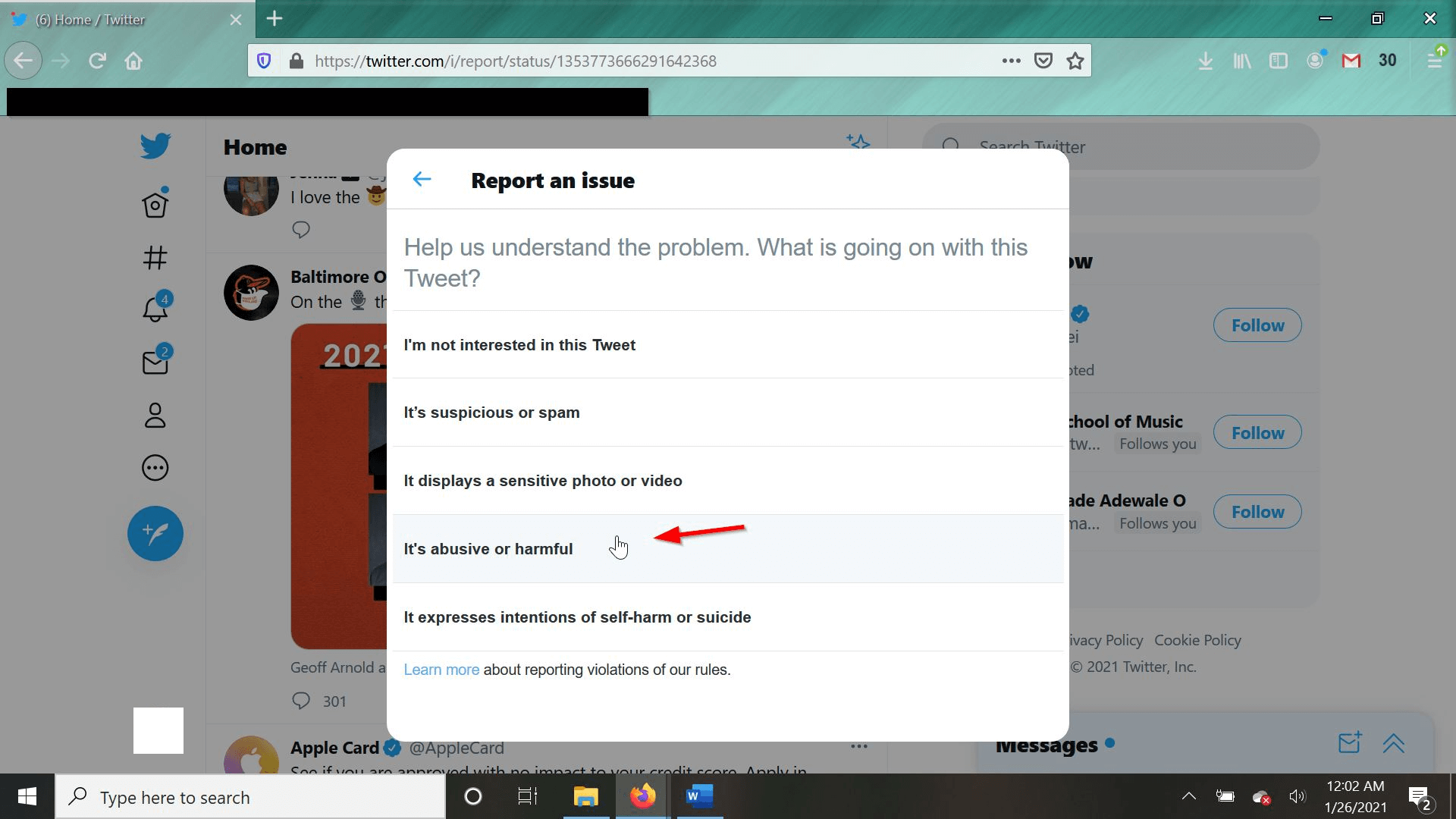Click 'Report an issue' dialog title

pyautogui.click(x=553, y=180)
